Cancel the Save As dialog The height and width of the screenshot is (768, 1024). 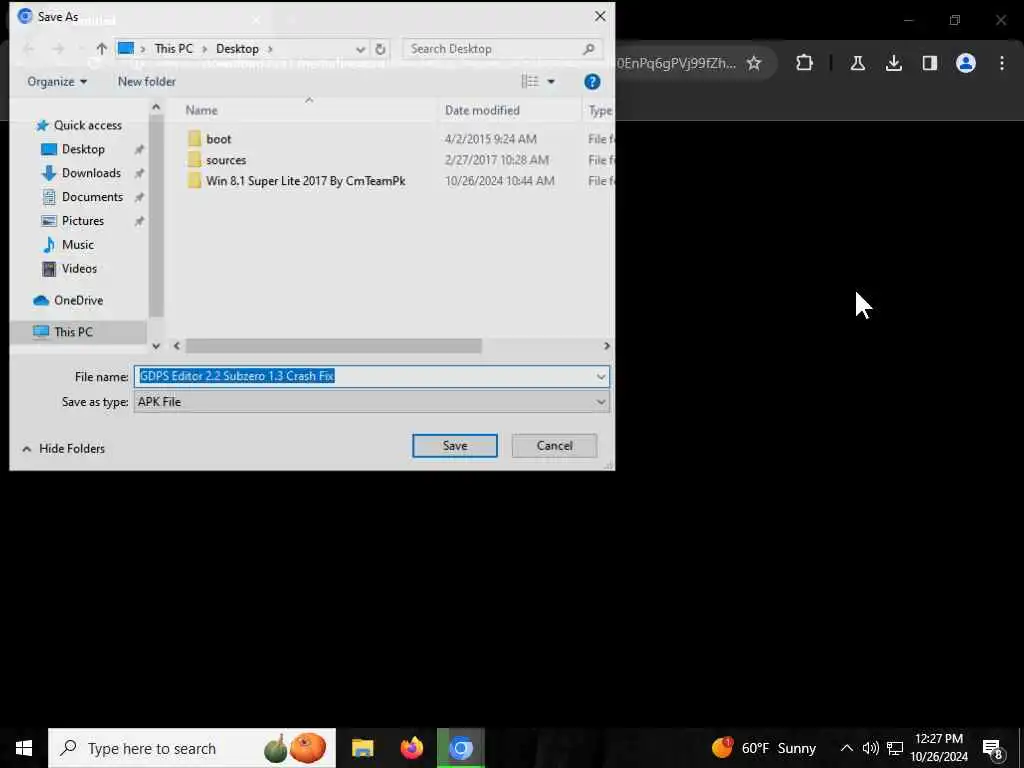point(554,445)
